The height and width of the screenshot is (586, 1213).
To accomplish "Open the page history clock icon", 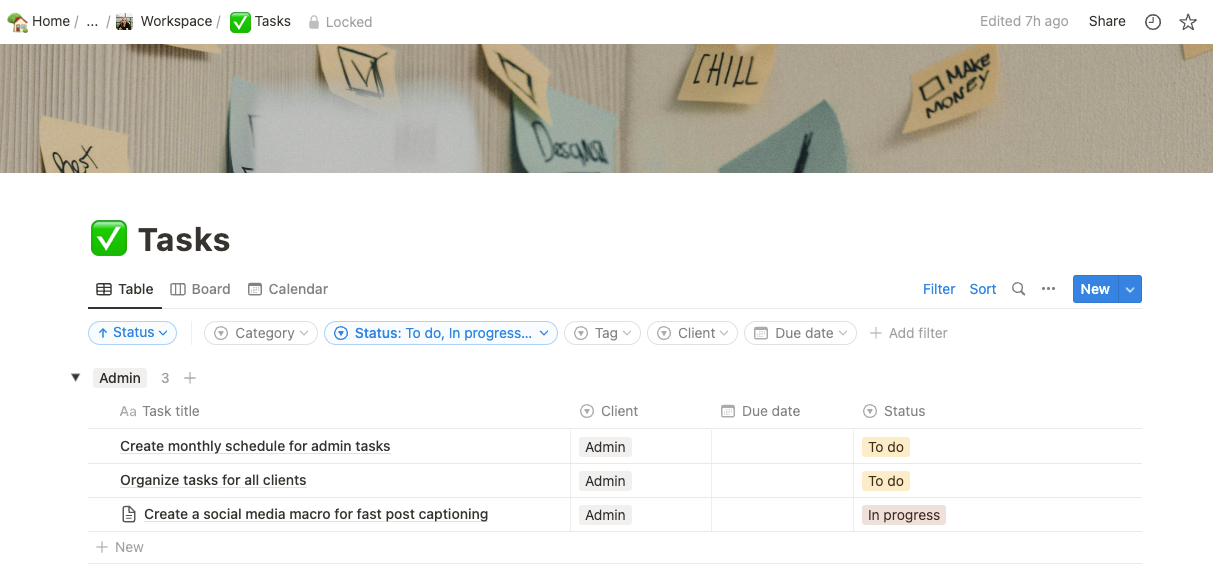I will 1153,22.
